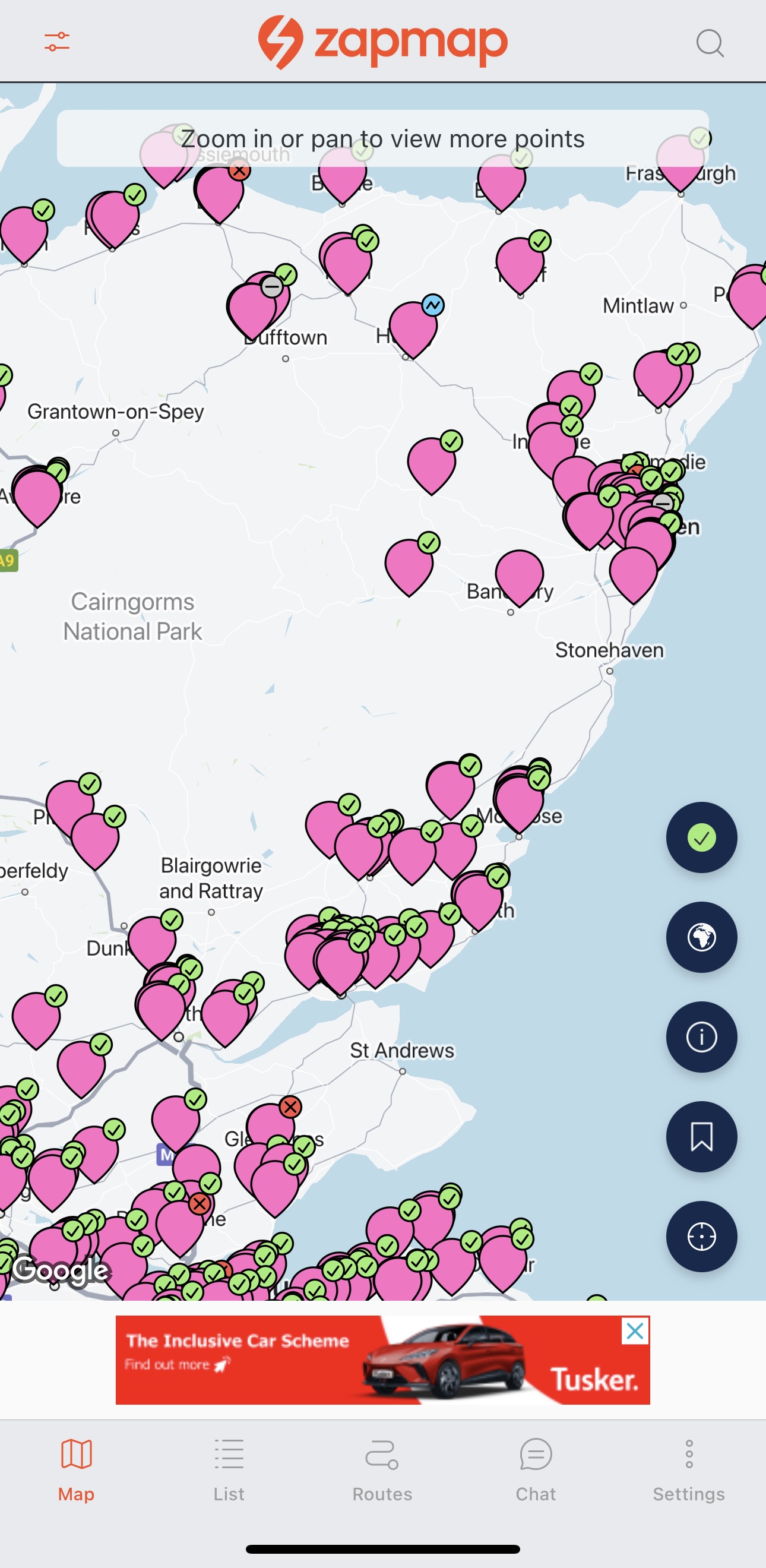Close the Tusker ad banner
This screenshot has width=766, height=1568.
pos(635,1331)
